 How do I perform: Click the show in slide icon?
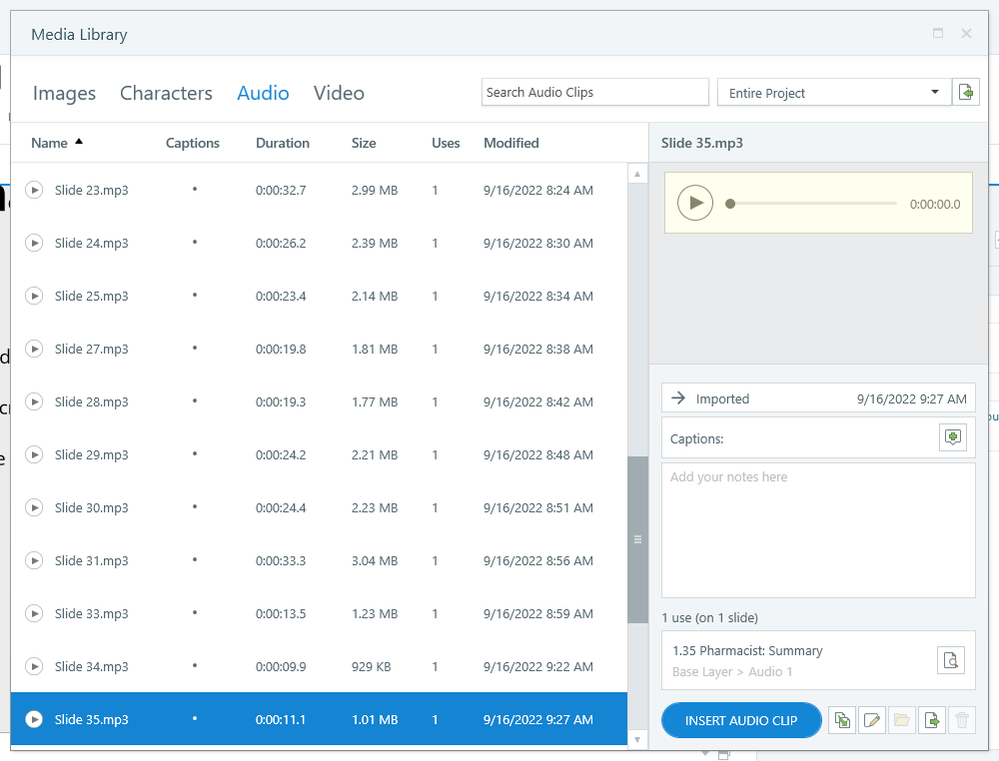pyautogui.click(x=951, y=660)
